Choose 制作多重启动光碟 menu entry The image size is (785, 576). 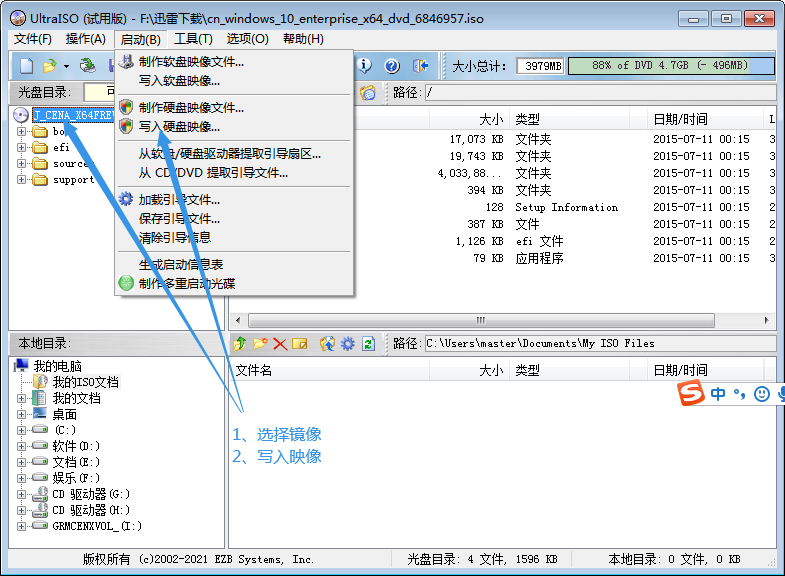click(x=234, y=283)
